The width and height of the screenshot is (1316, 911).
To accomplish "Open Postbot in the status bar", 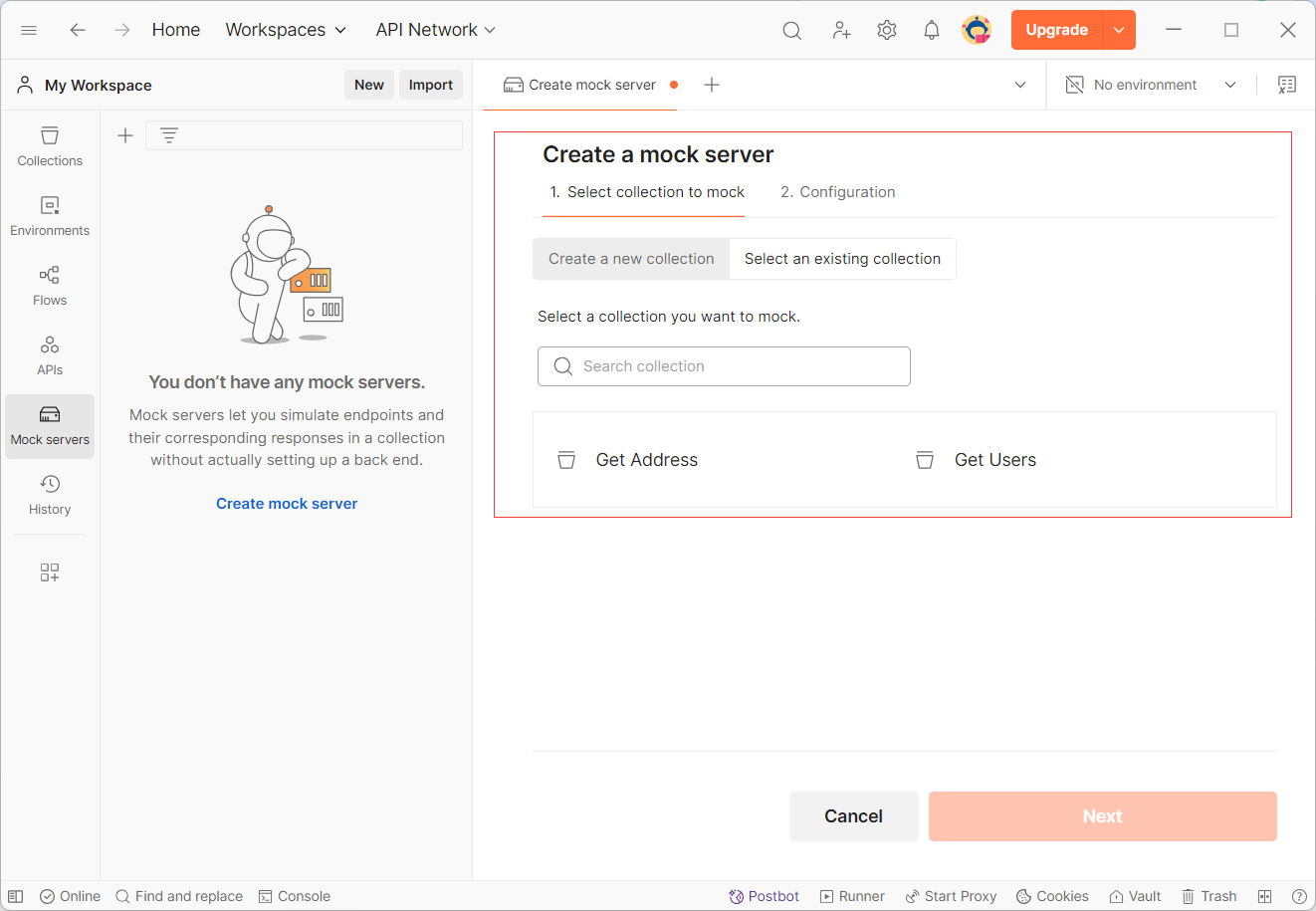I will point(764,896).
